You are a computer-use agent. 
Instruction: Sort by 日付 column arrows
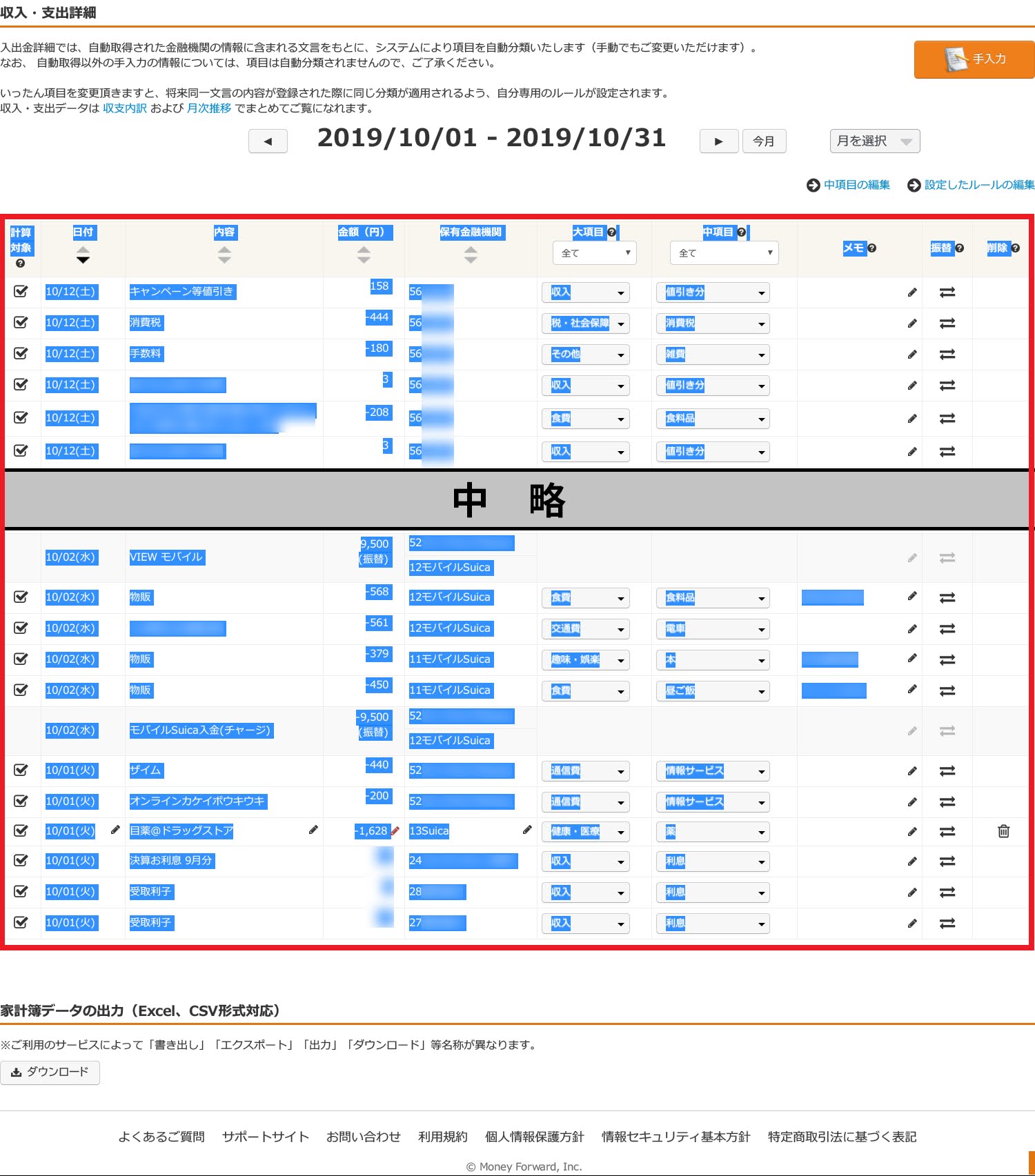[83, 255]
